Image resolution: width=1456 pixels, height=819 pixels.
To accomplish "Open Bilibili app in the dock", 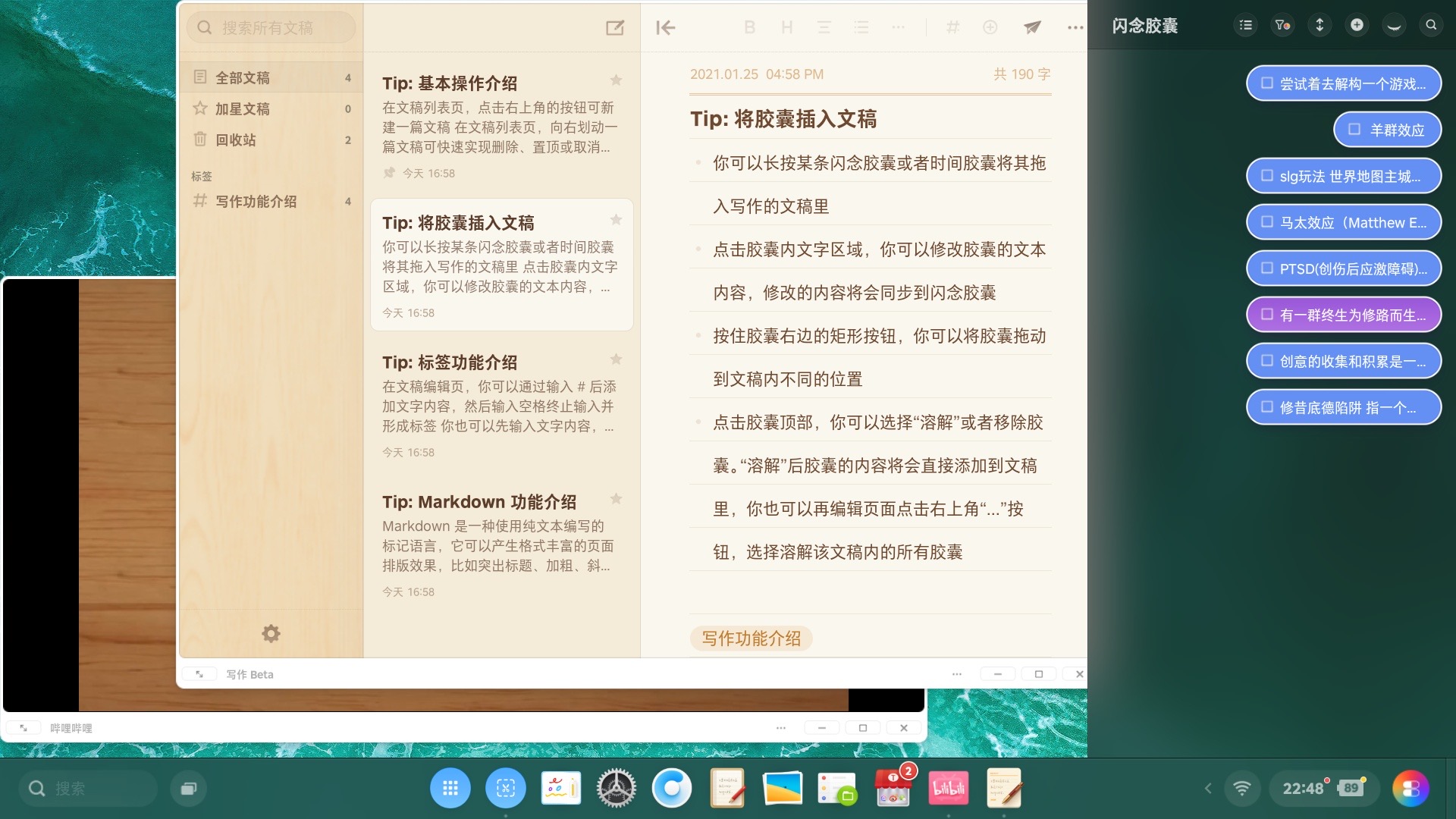I will coord(949,789).
